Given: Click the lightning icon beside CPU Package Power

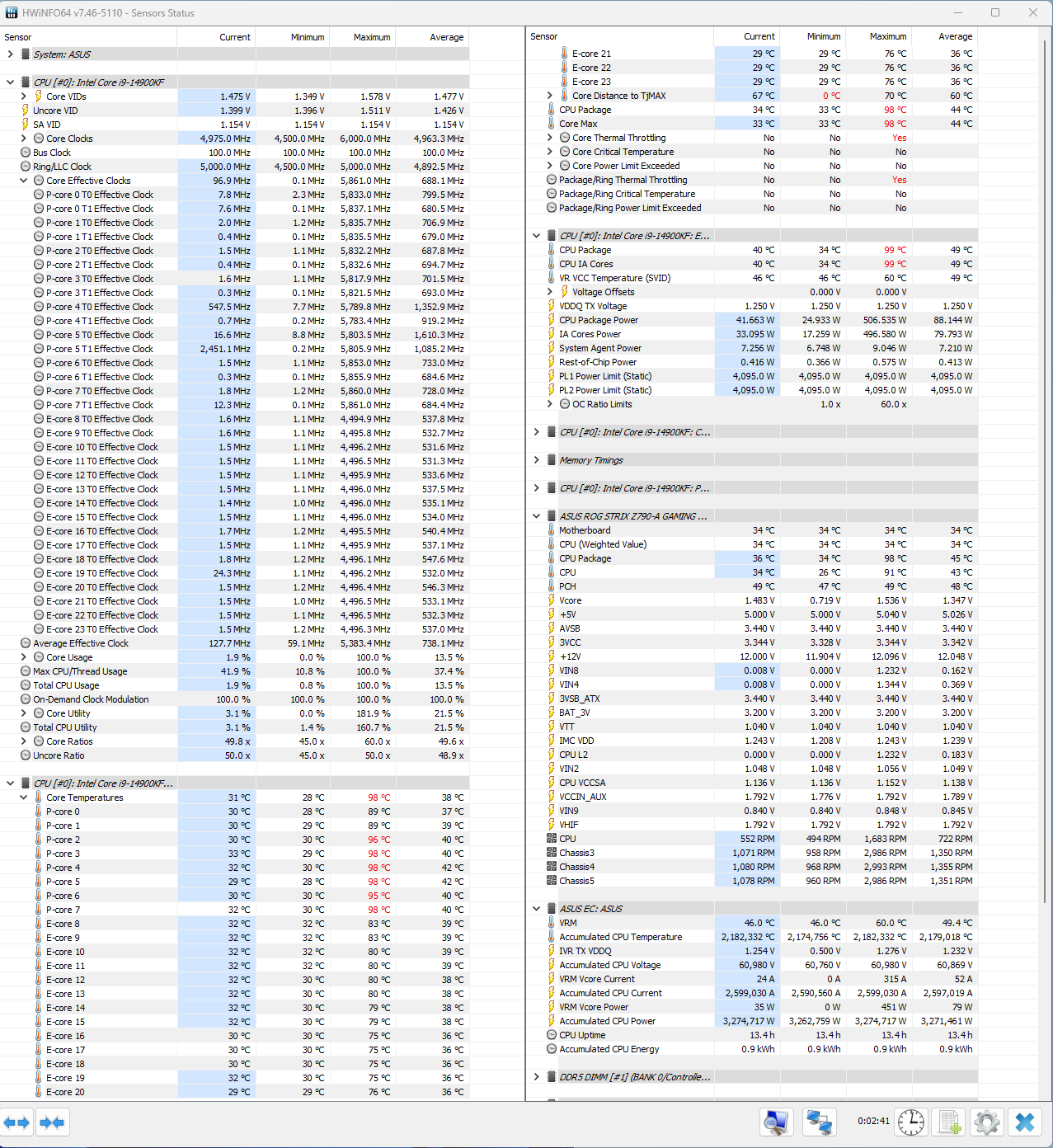Looking at the screenshot, I should pos(551,320).
